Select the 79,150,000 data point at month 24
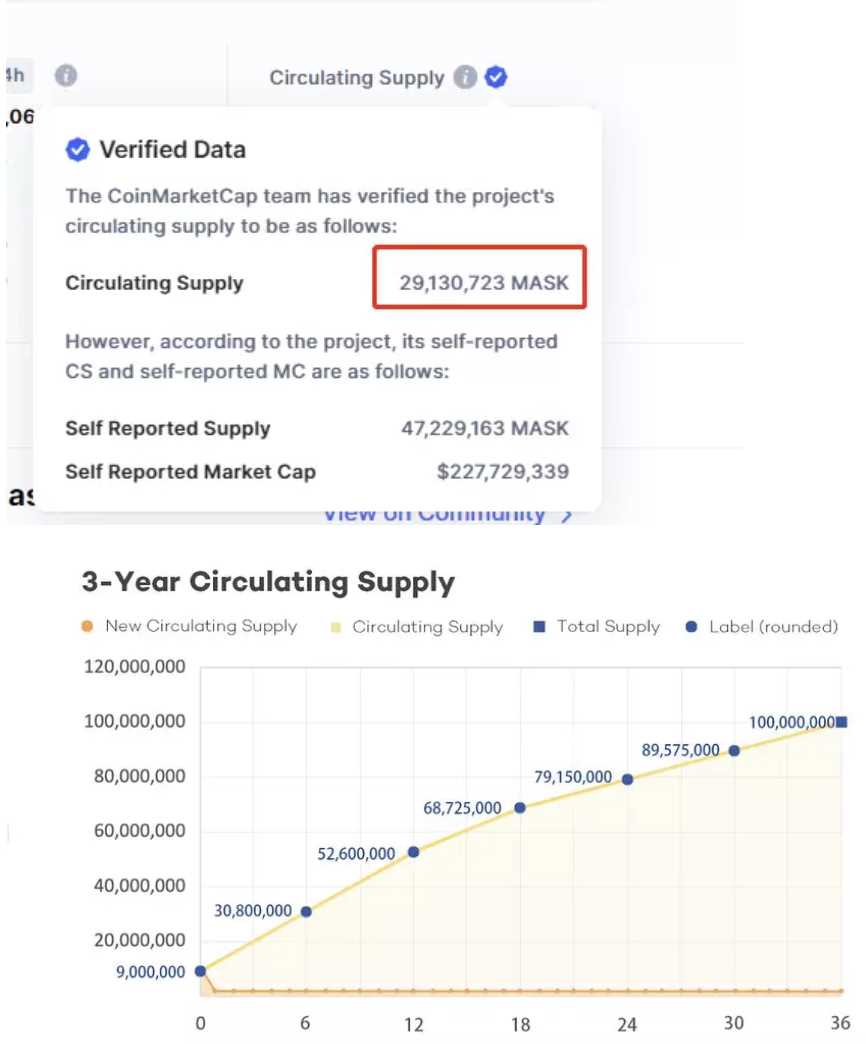Image resolution: width=866 pixels, height=1044 pixels. [x=627, y=779]
